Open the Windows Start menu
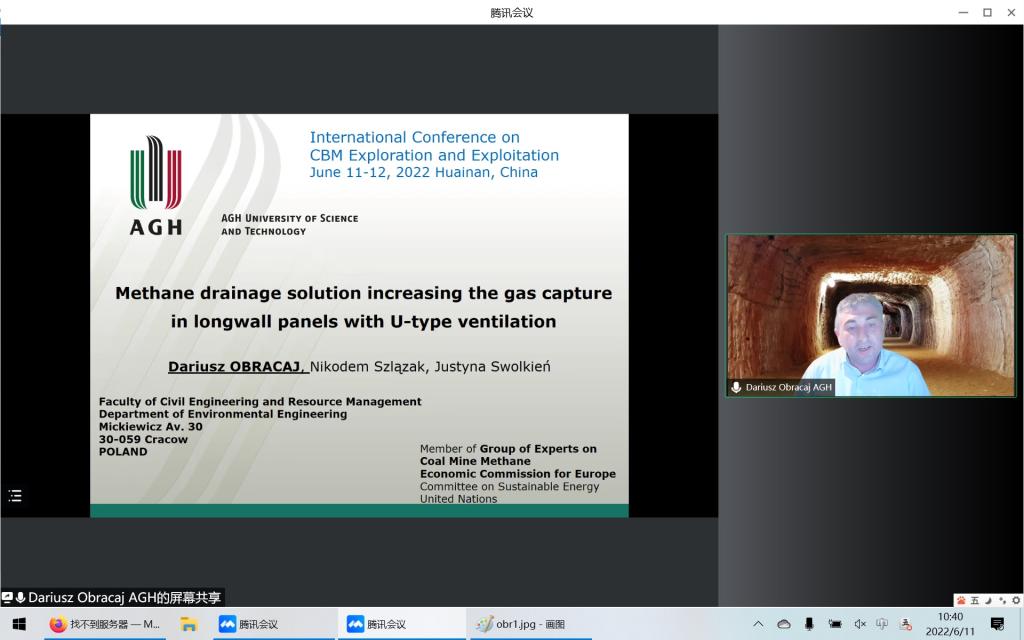This screenshot has height=640, width=1024. [18, 624]
